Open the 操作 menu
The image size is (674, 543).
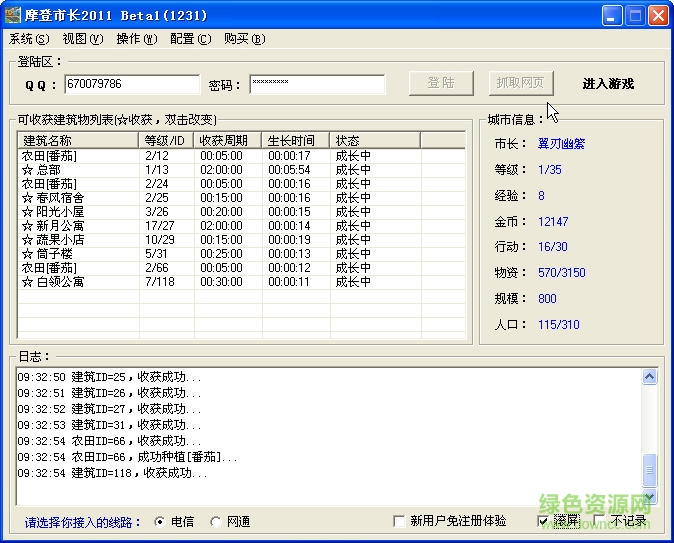[136, 39]
